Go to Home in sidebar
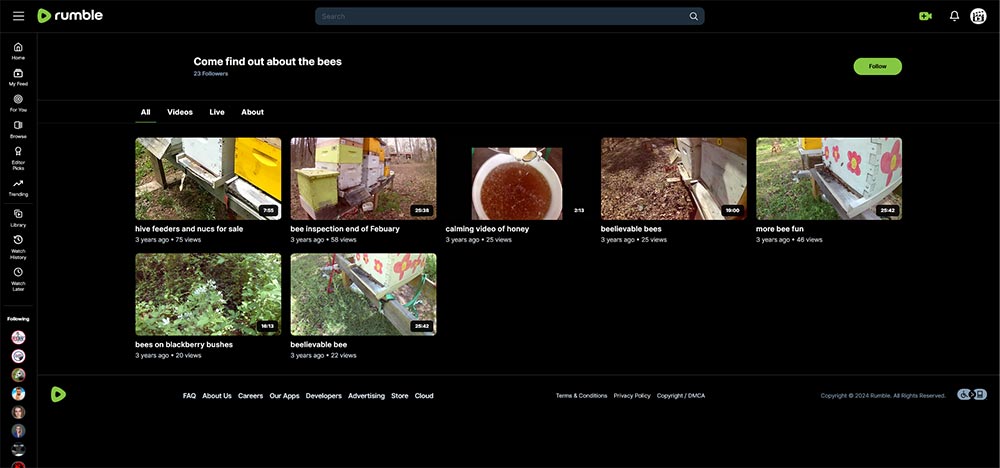Viewport: 1000px width, 468px height. click(18, 51)
